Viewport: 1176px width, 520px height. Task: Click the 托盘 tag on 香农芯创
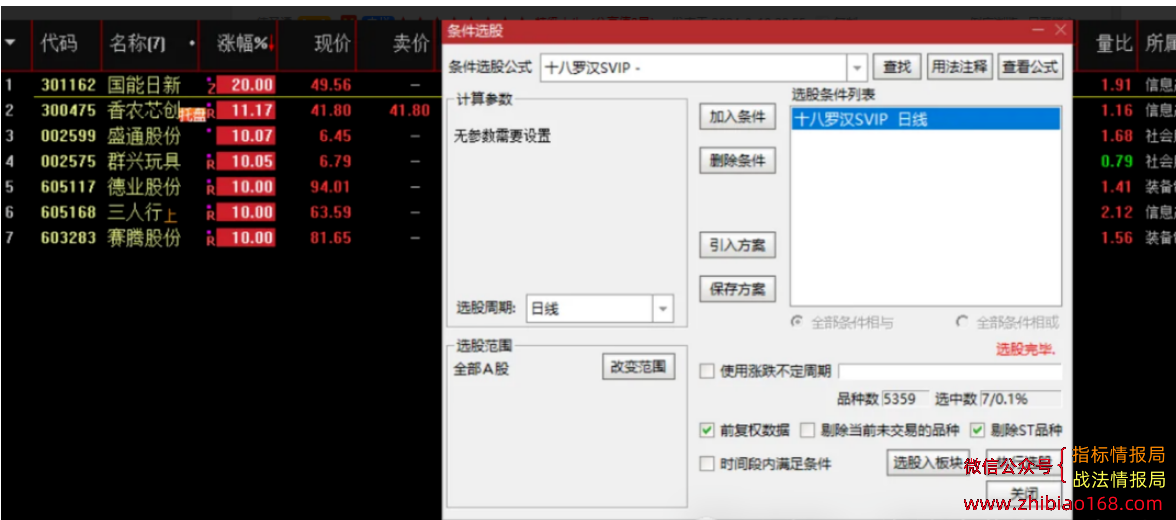tap(193, 115)
